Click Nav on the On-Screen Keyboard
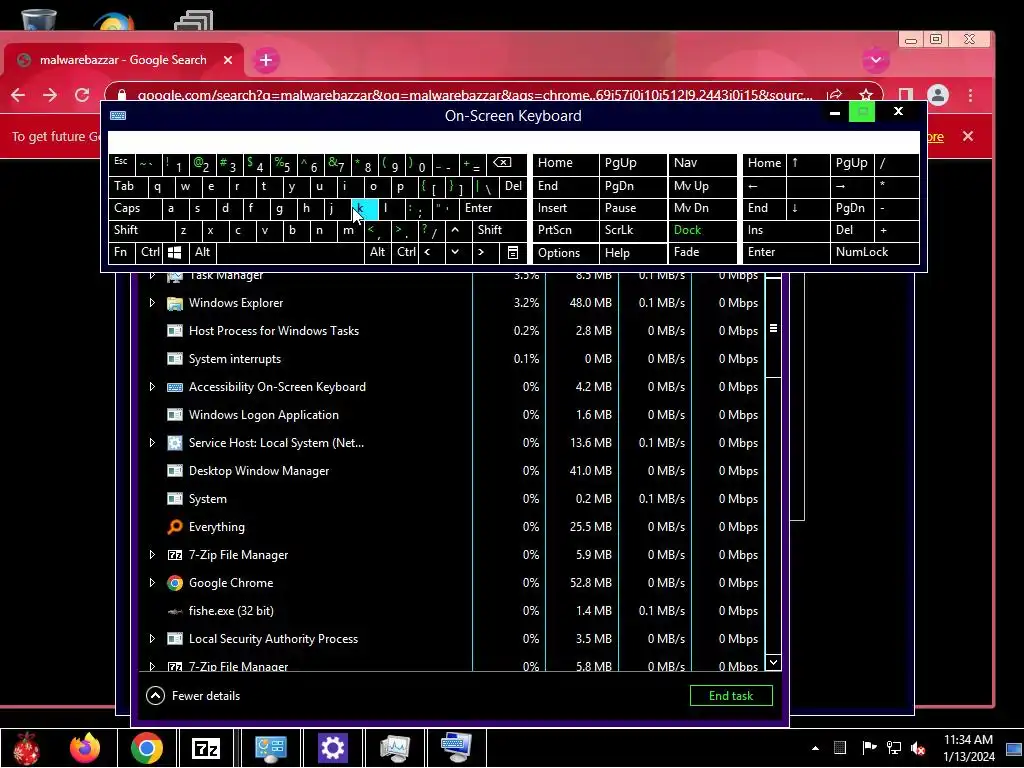 703,163
